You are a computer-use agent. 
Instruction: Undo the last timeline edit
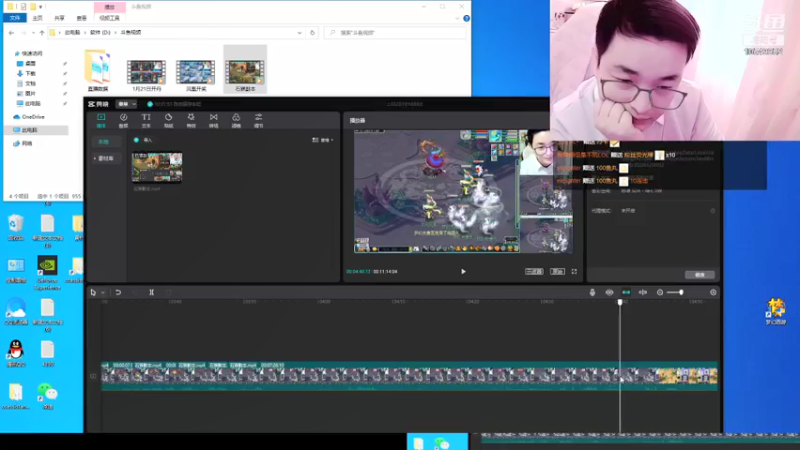click(118, 292)
